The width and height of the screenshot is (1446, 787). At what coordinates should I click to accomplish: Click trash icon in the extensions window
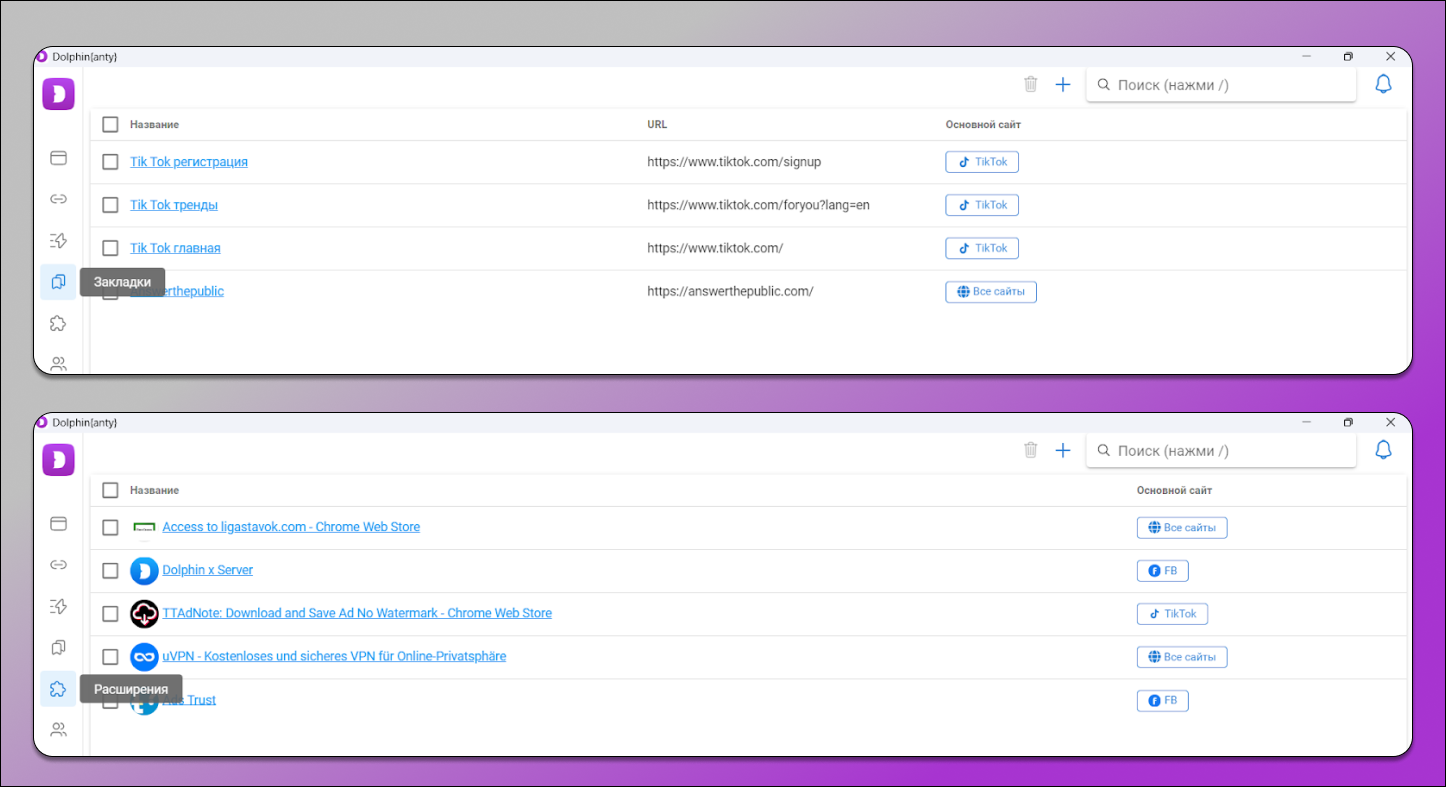(1031, 450)
